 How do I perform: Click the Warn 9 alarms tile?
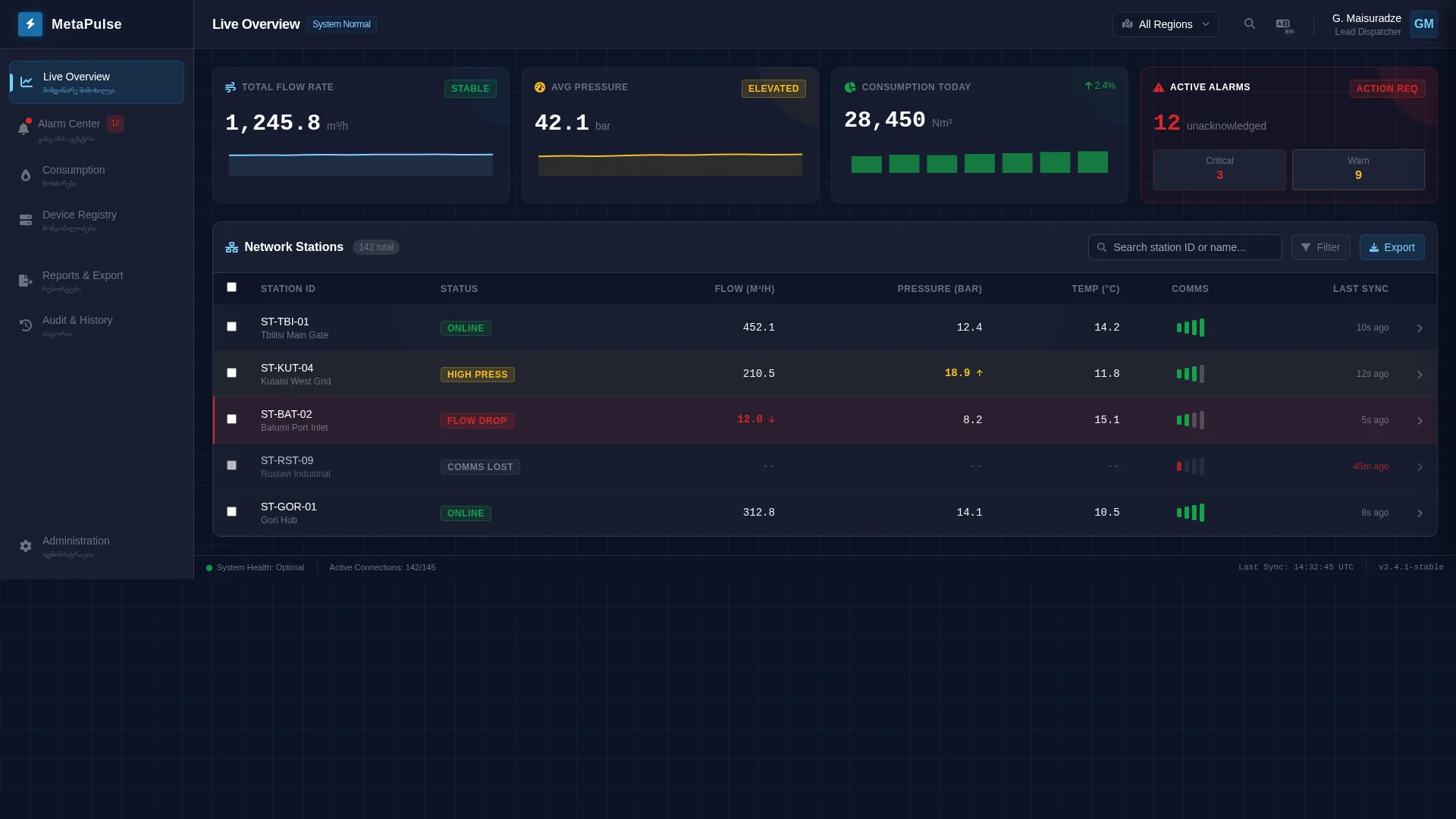point(1358,169)
